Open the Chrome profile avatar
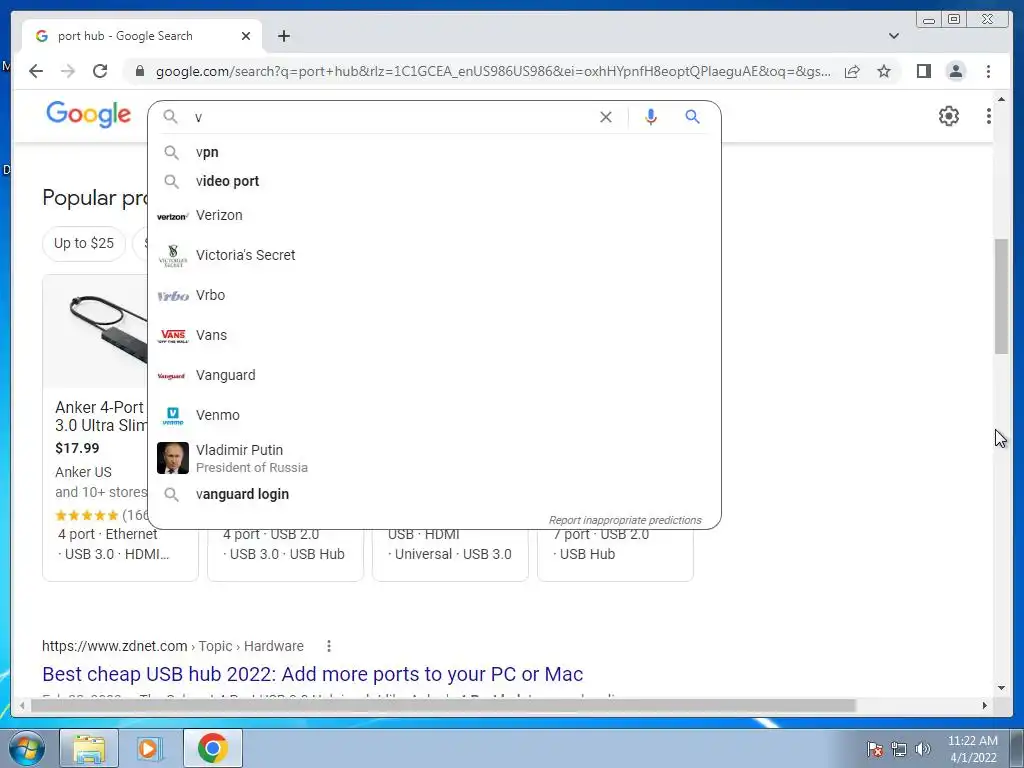The width and height of the screenshot is (1024, 768). click(955, 71)
